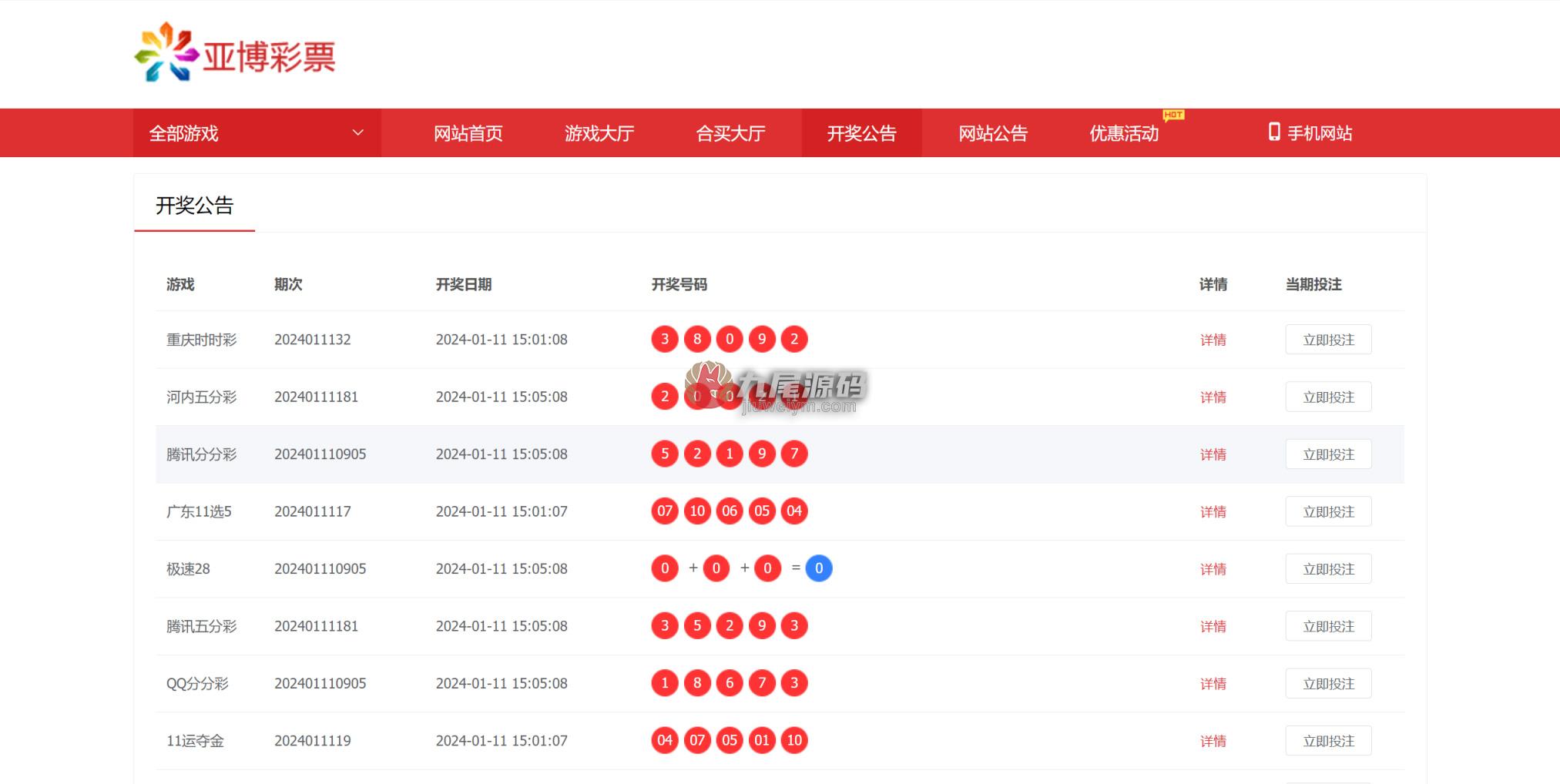Click the game name 11运夺金
Image resolution: width=1560 pixels, height=784 pixels.
[195, 741]
